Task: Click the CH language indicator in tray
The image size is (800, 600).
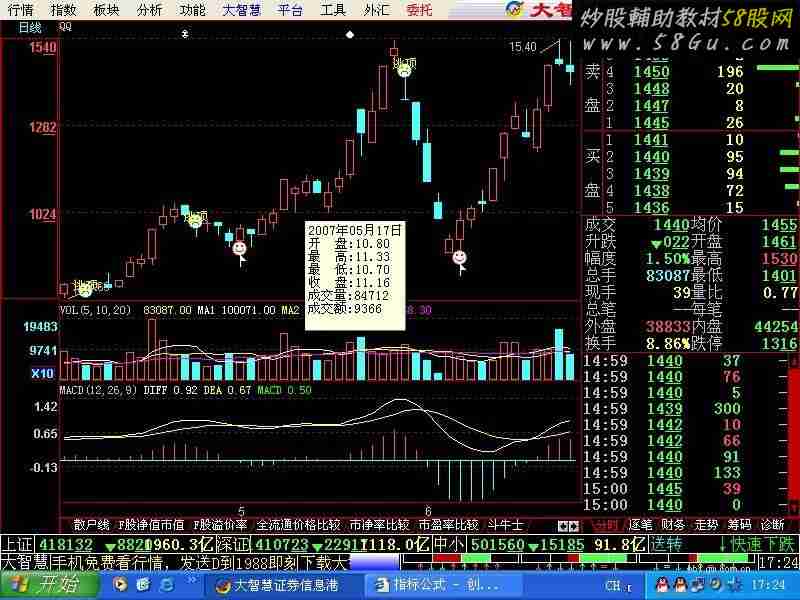Action: 613,586
